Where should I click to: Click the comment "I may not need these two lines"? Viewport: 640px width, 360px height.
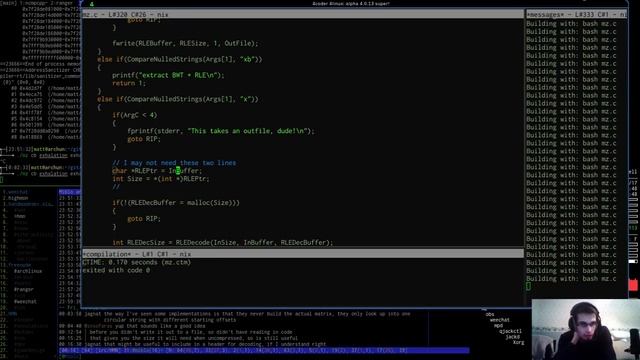tap(174, 163)
